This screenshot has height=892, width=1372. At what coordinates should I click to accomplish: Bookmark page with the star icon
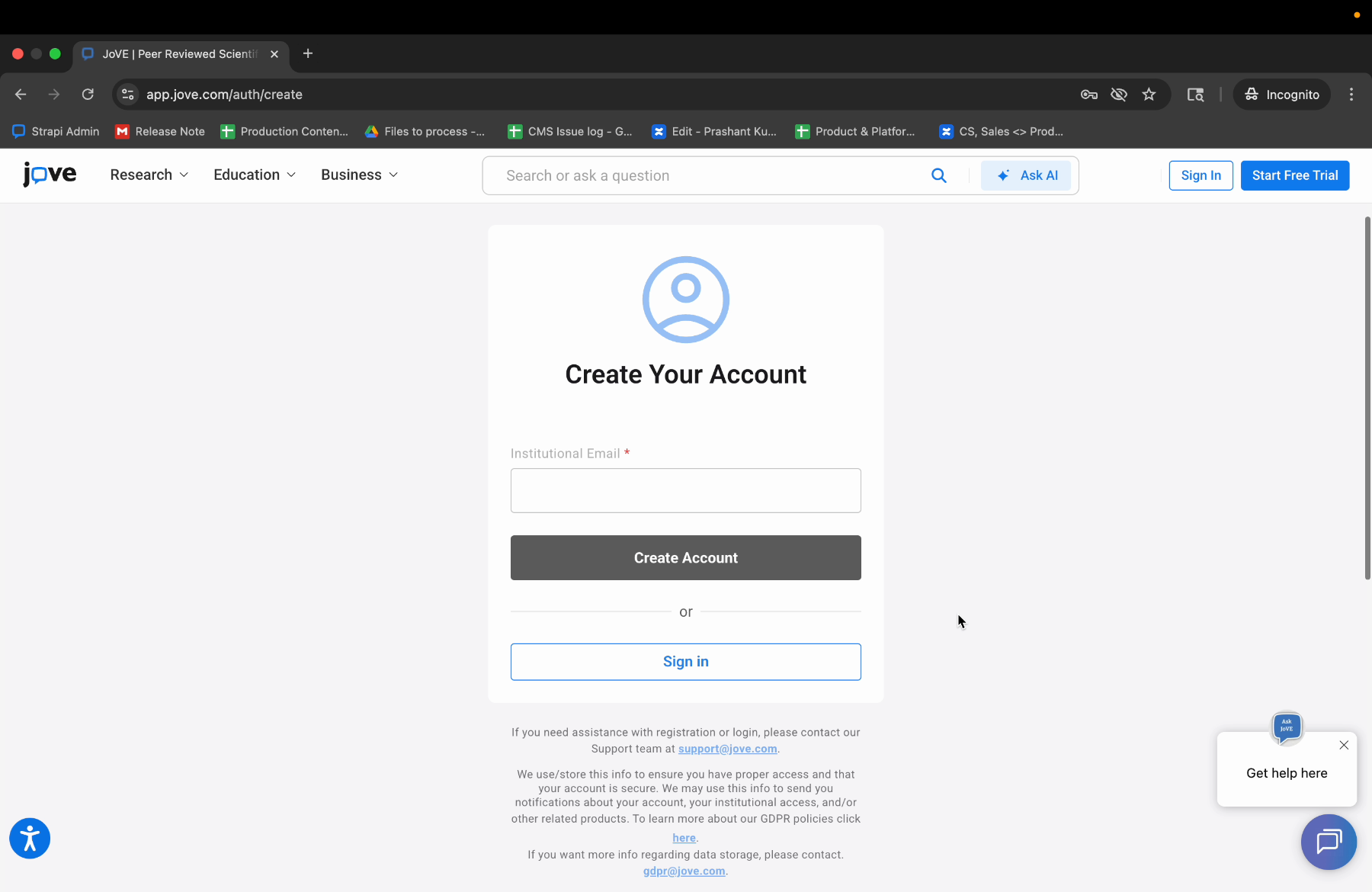tap(1149, 95)
